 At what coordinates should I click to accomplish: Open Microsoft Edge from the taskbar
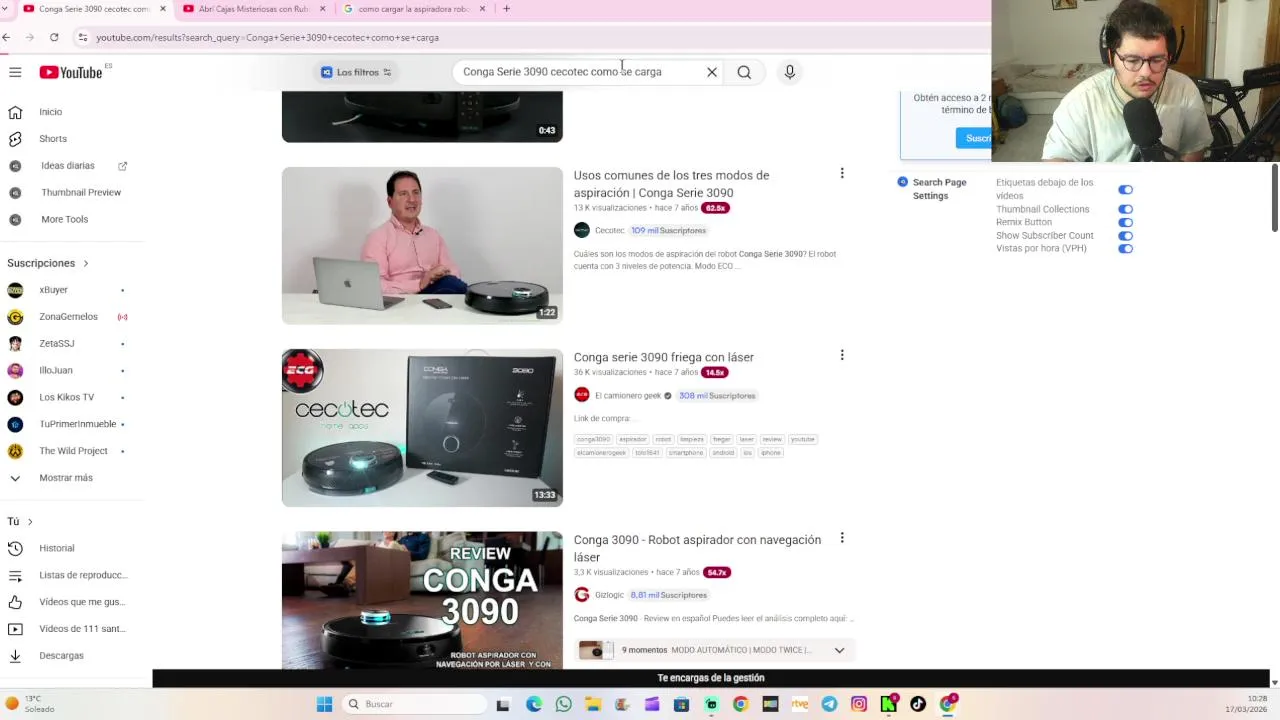click(534, 704)
